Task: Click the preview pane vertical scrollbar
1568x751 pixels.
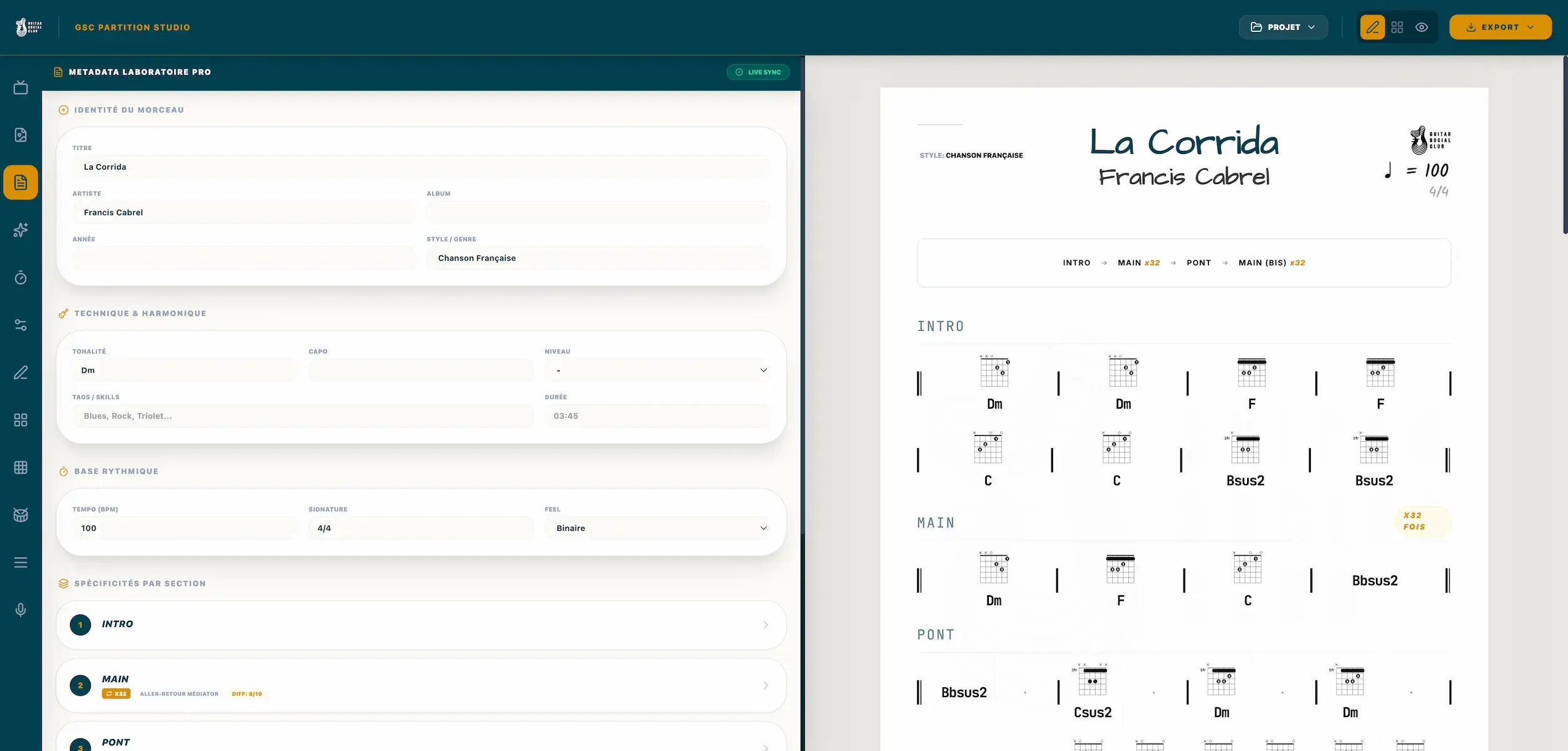Action: [x=1565, y=145]
